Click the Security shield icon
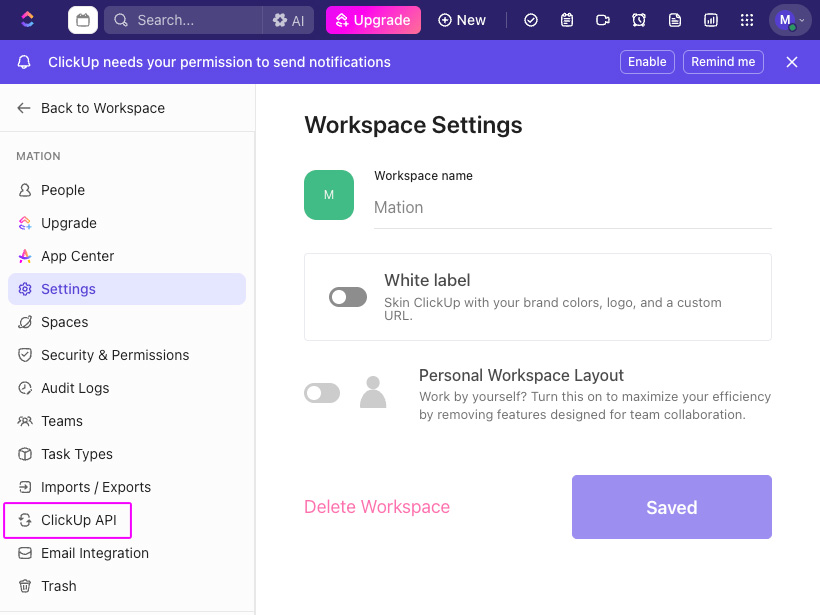820x615 pixels. click(x=25, y=355)
